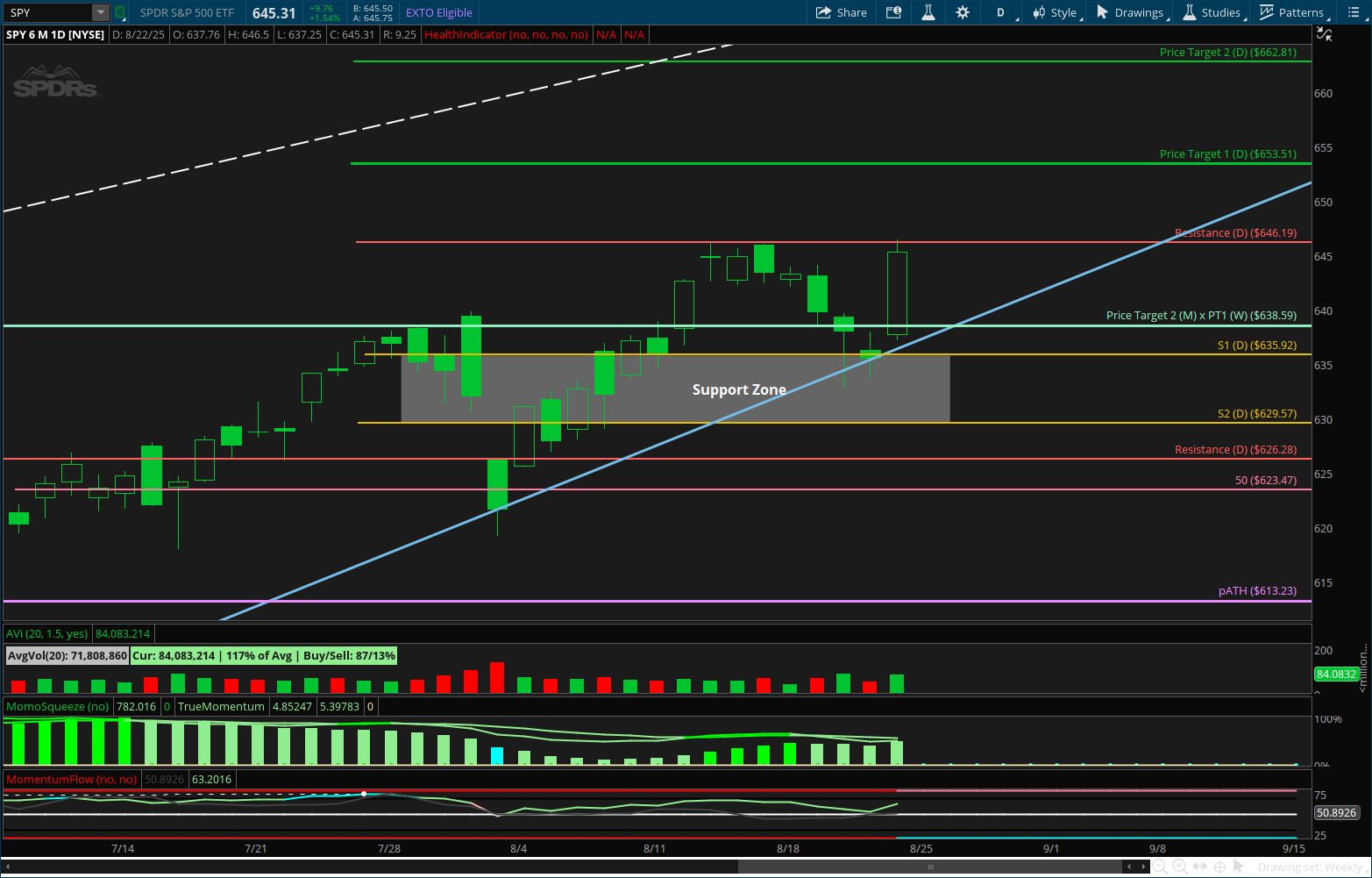
Task: Click the crosshair target icon
Action: tap(1219, 867)
